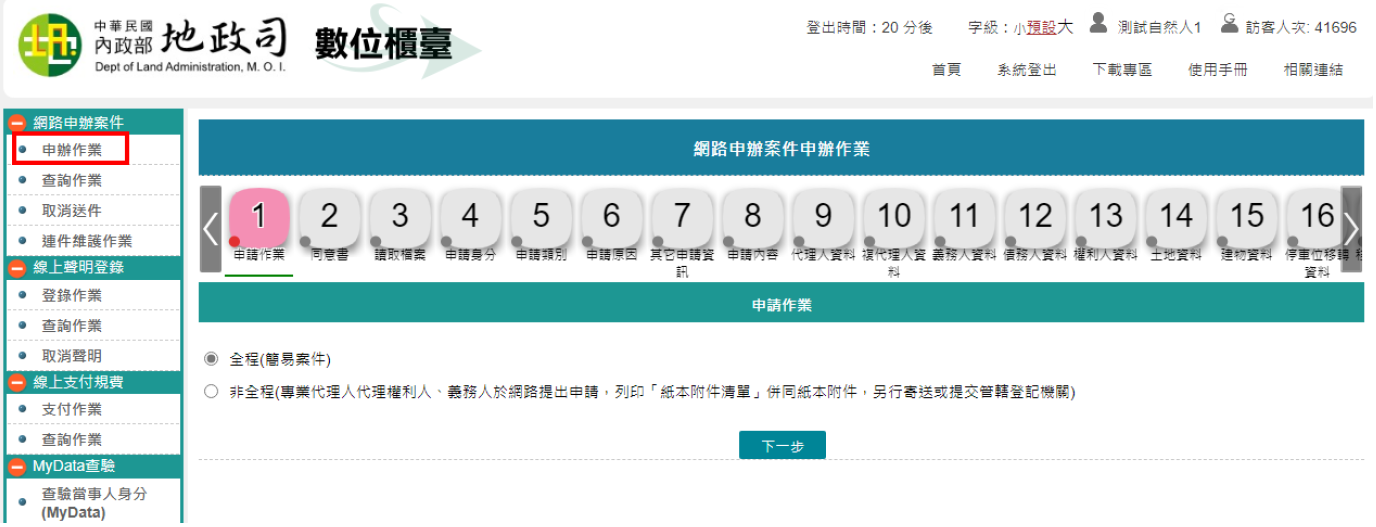The image size is (1376, 527).
Task: Click the 網路申辦案件申辦作業 header bar
Action: [781, 149]
